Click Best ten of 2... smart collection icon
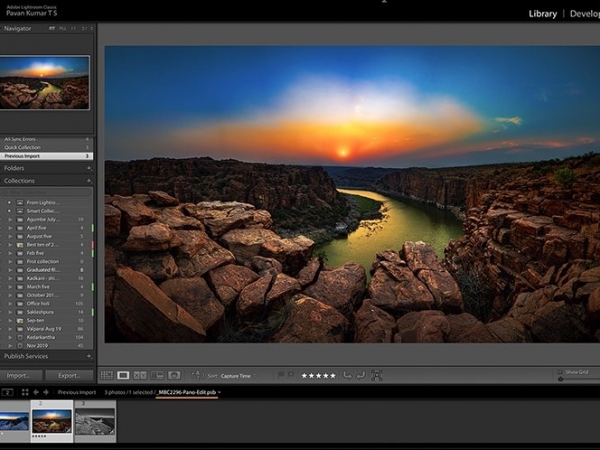Image resolution: width=600 pixels, height=450 pixels. pos(20,245)
